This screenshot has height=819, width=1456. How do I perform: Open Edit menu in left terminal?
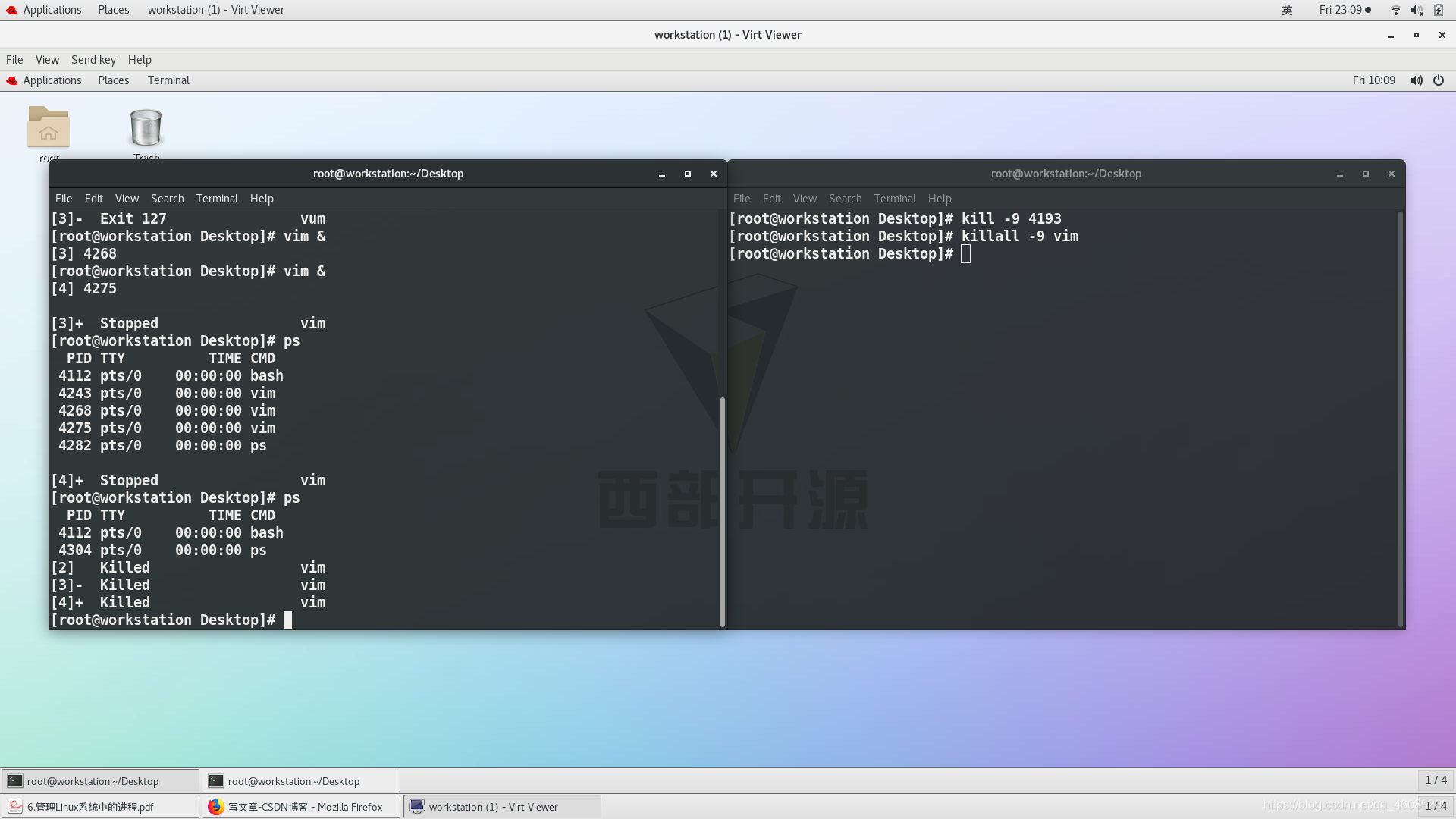coord(94,199)
